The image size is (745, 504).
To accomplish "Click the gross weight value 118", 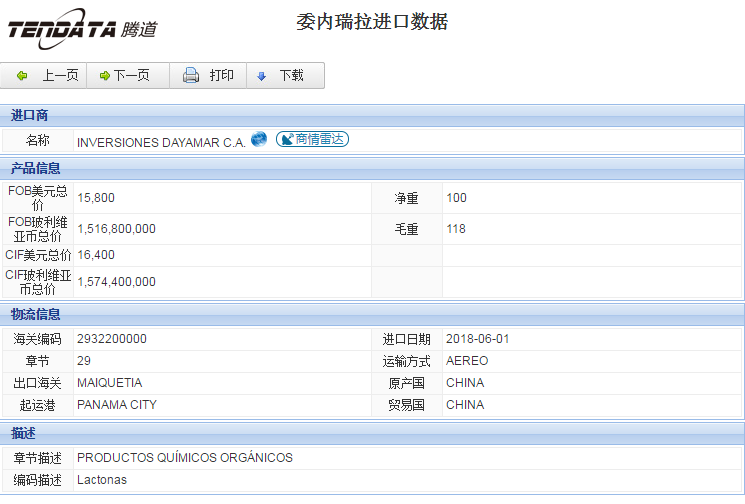I will click(456, 229).
